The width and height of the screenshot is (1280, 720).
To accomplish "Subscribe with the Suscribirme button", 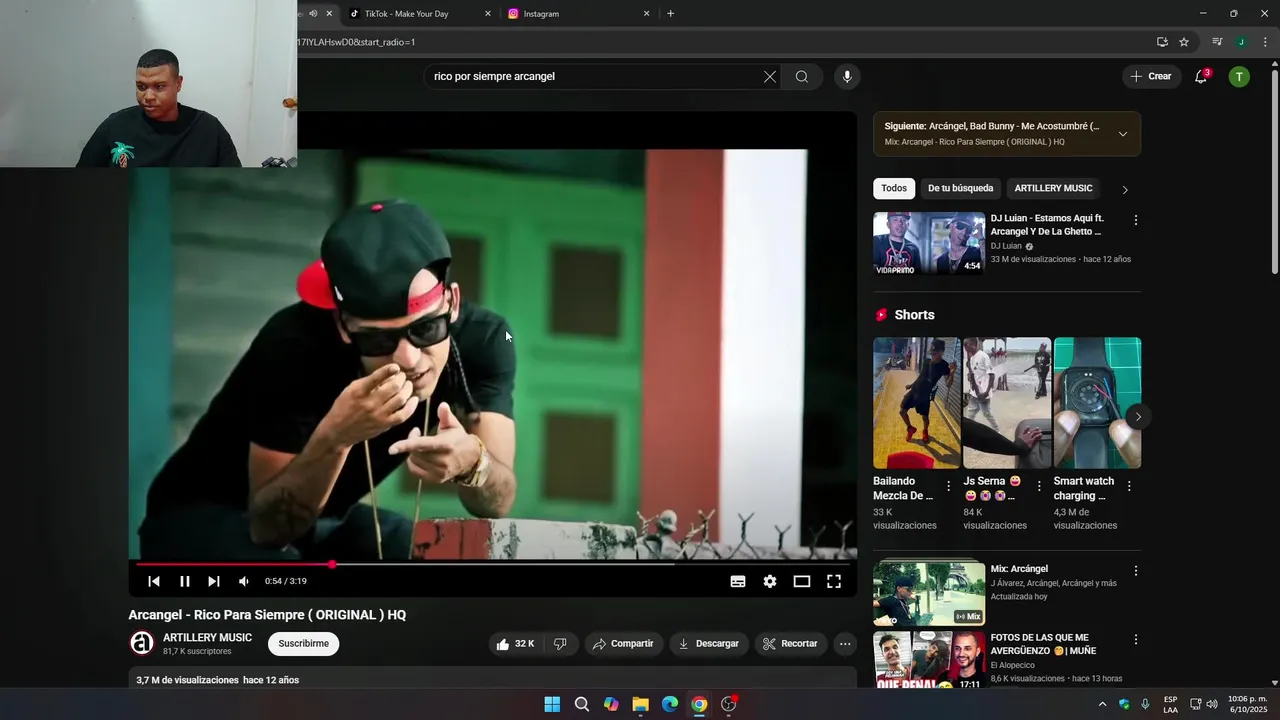I will pos(303,644).
